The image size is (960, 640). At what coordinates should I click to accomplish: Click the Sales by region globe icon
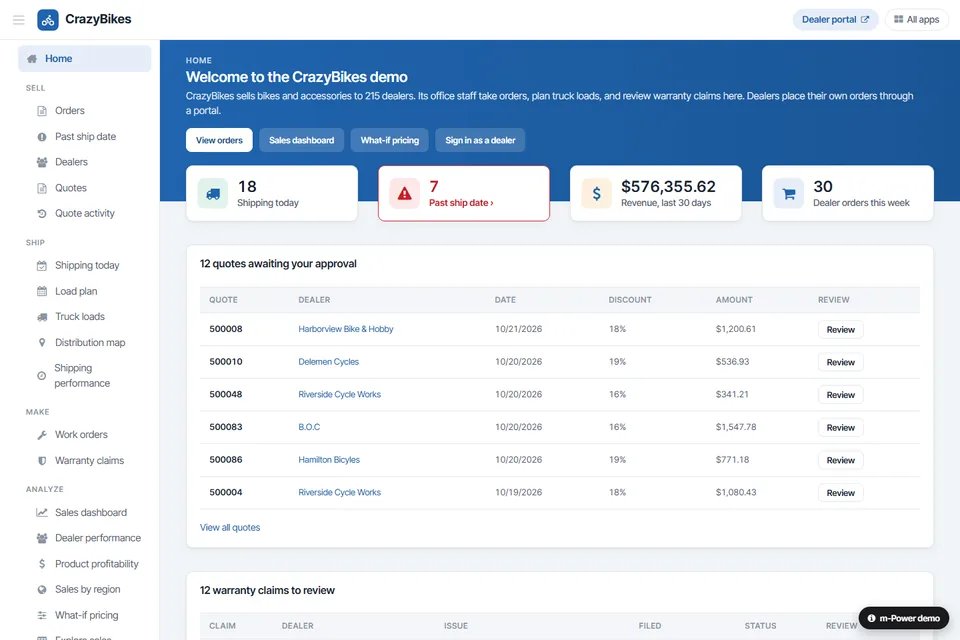(x=42, y=590)
